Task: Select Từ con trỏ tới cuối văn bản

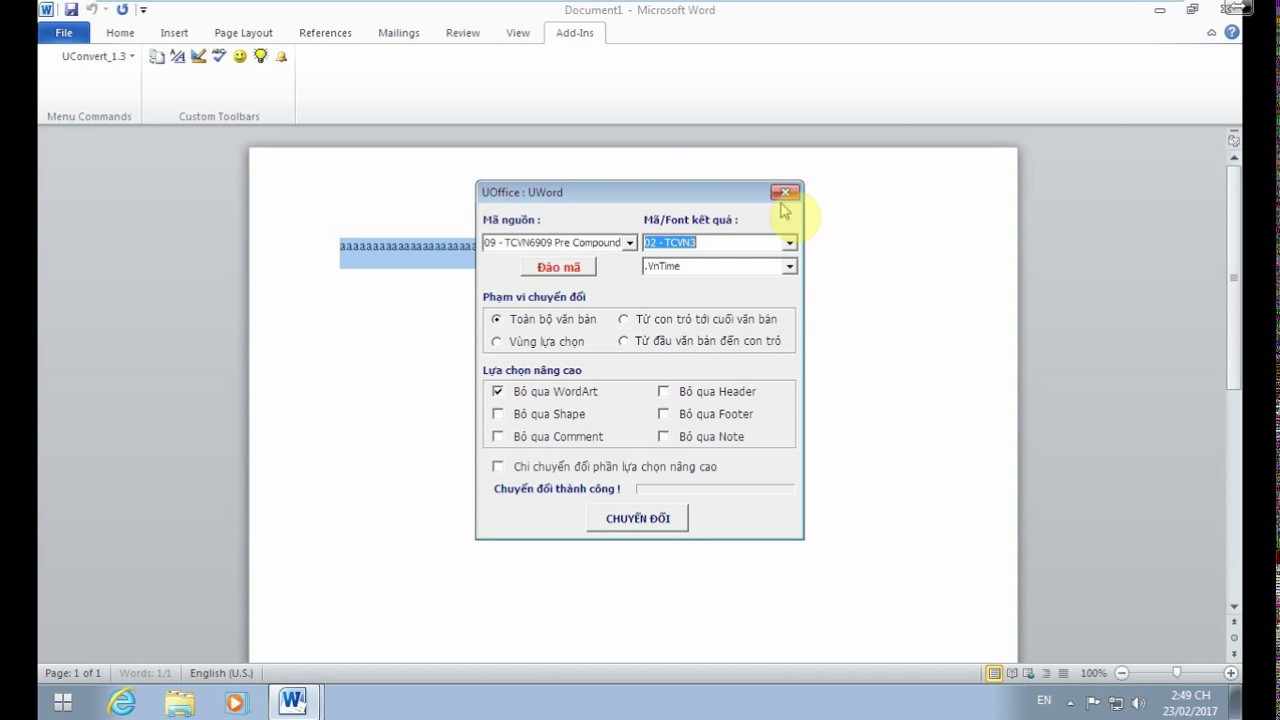Action: [x=623, y=319]
